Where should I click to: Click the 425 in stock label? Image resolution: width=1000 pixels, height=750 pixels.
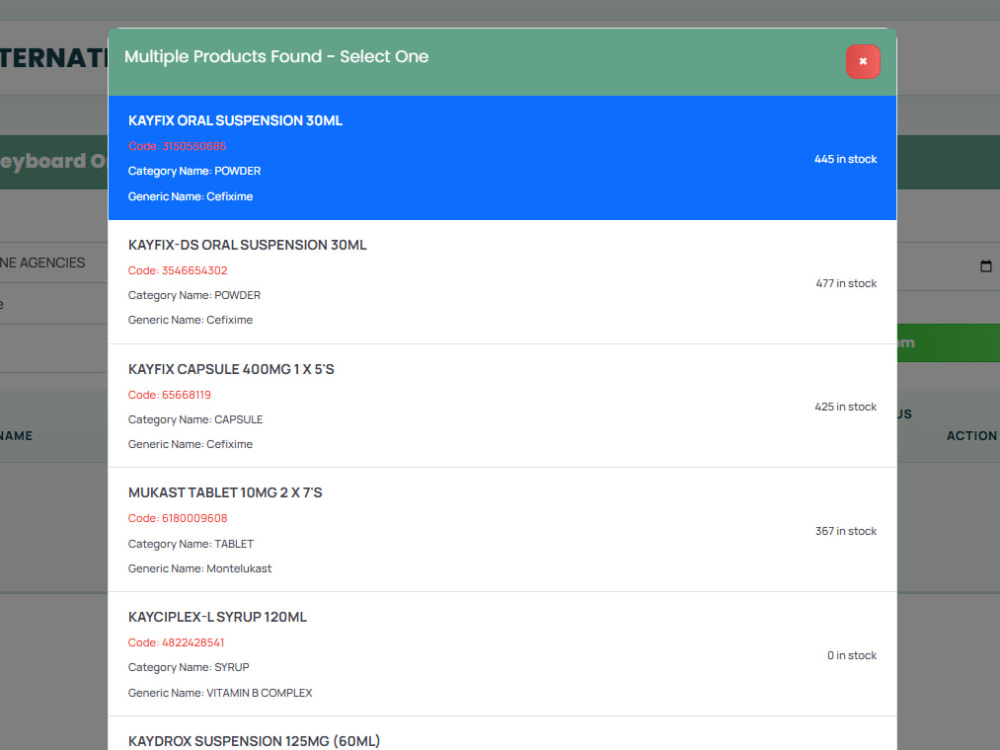tap(845, 407)
